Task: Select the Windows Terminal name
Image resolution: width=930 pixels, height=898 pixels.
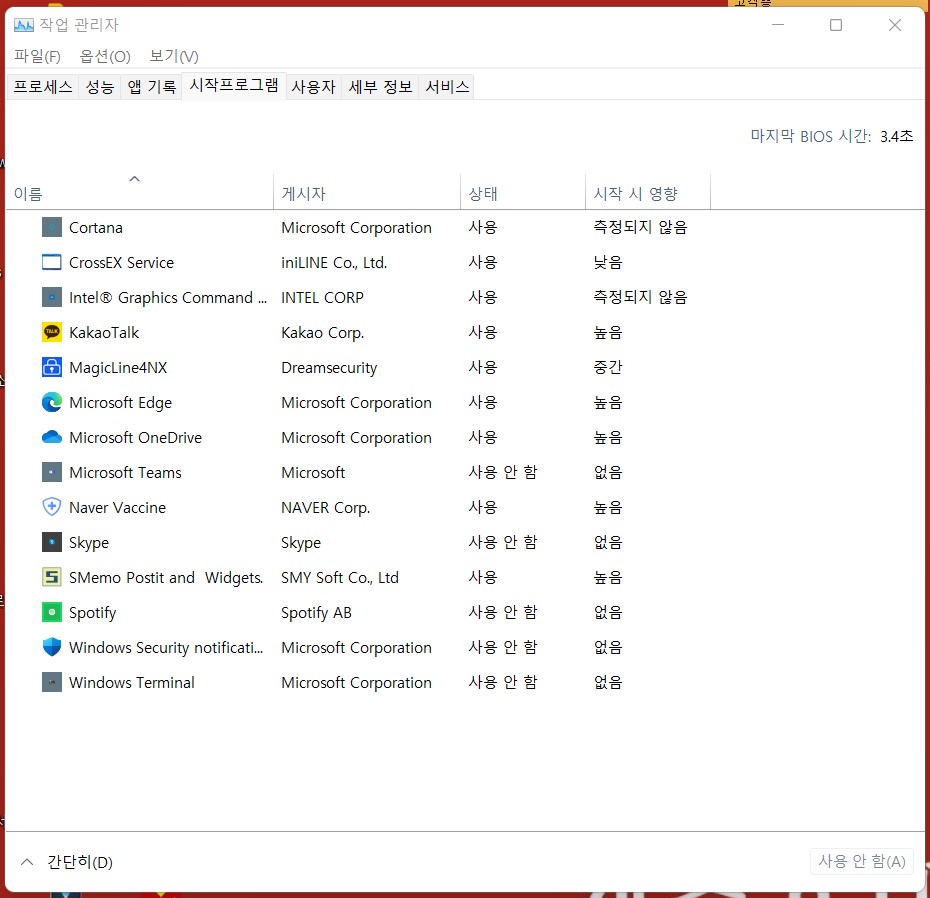Action: [132, 683]
